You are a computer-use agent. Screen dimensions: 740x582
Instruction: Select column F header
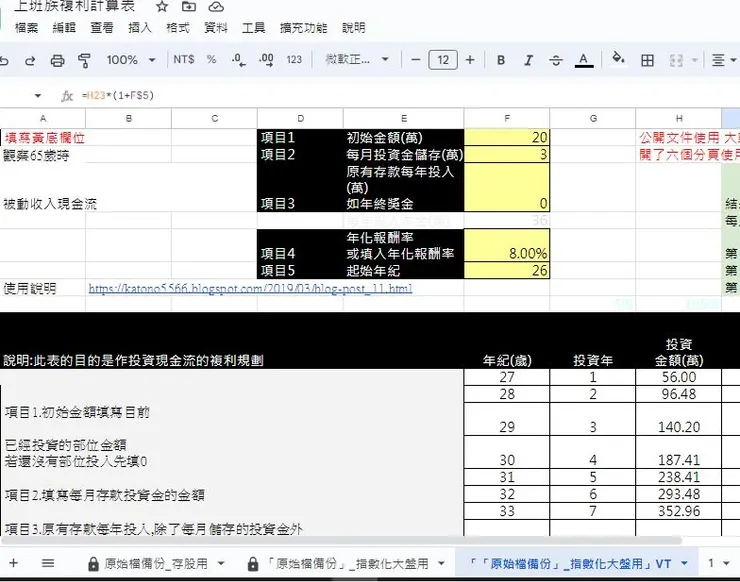(507, 118)
